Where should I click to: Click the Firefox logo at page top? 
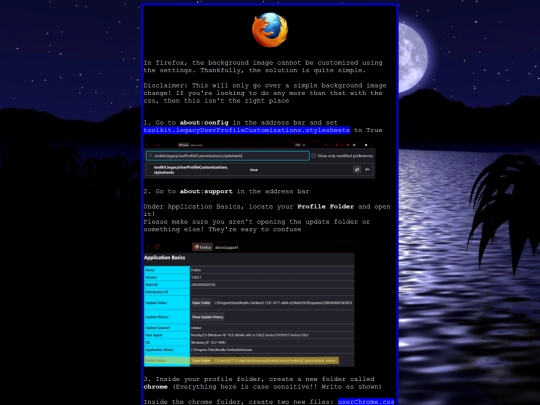pyautogui.click(x=270, y=30)
